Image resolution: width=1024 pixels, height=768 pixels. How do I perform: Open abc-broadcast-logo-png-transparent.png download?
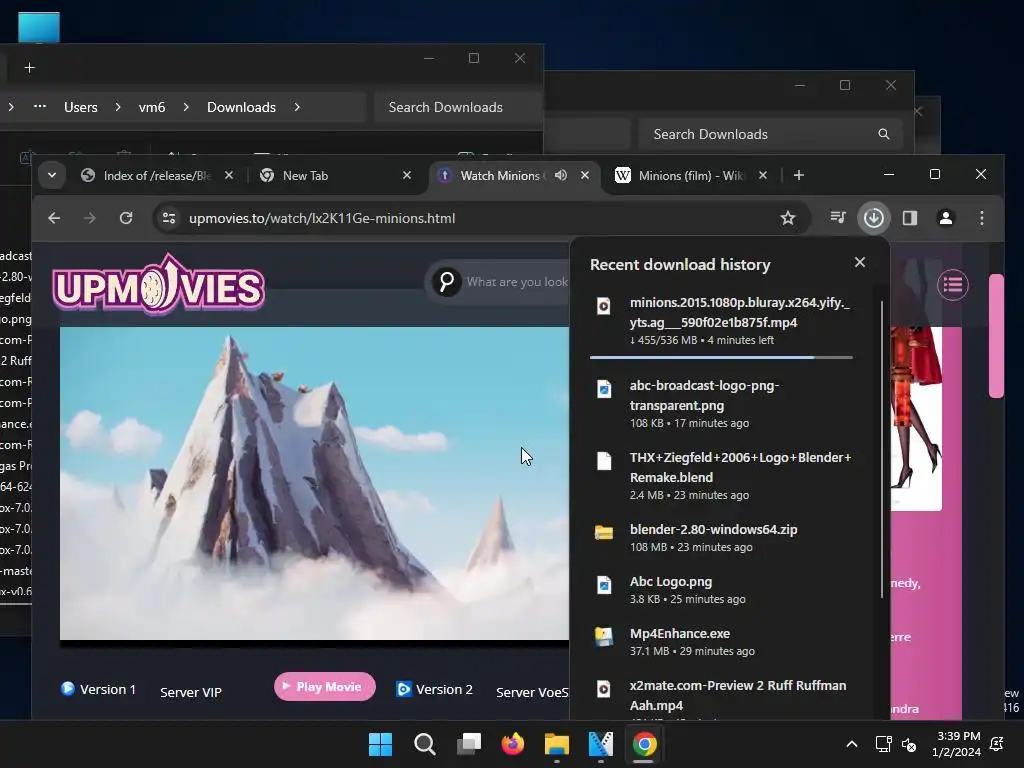pos(722,404)
